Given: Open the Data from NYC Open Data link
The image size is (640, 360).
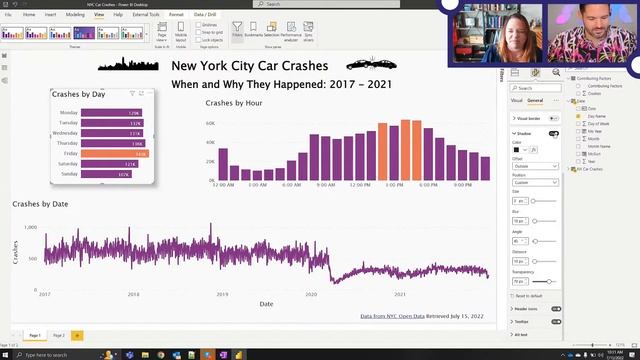Looking at the screenshot, I should click(392, 316).
